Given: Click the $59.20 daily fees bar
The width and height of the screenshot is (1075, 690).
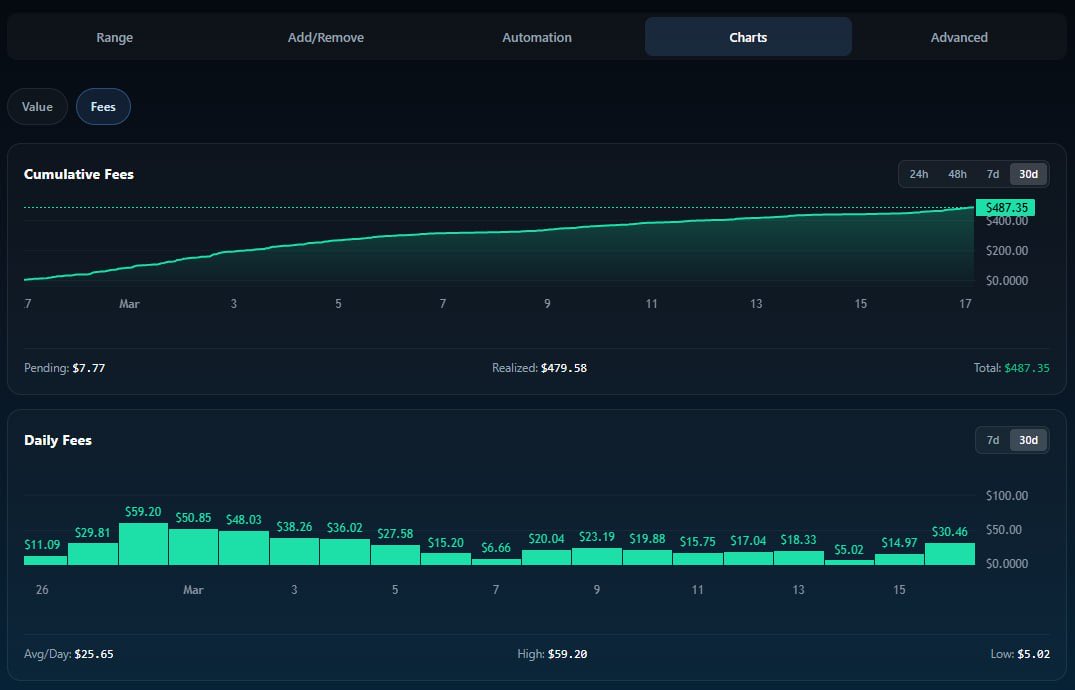Looking at the screenshot, I should [x=143, y=544].
